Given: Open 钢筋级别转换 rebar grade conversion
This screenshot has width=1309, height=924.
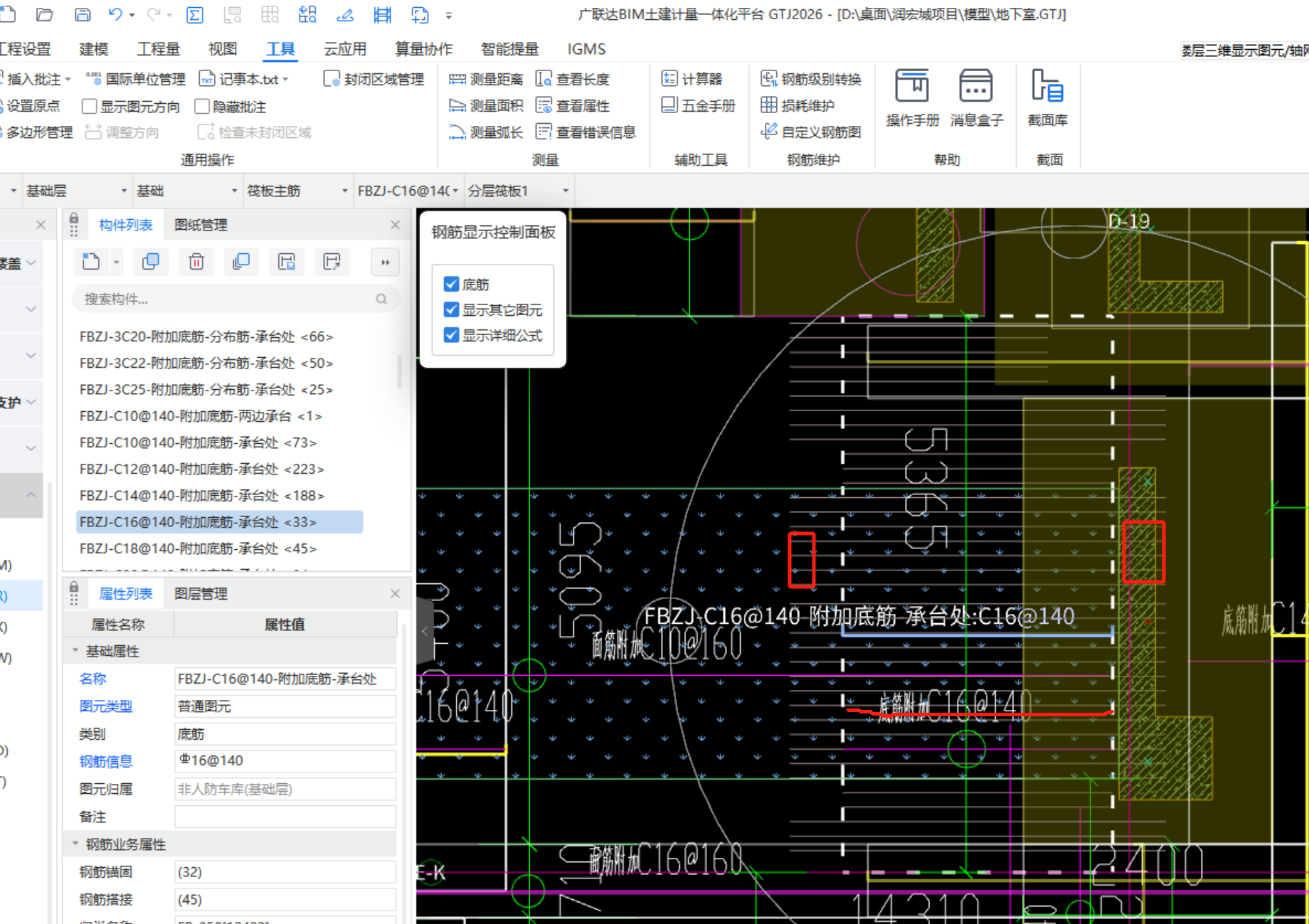Looking at the screenshot, I should 811,79.
